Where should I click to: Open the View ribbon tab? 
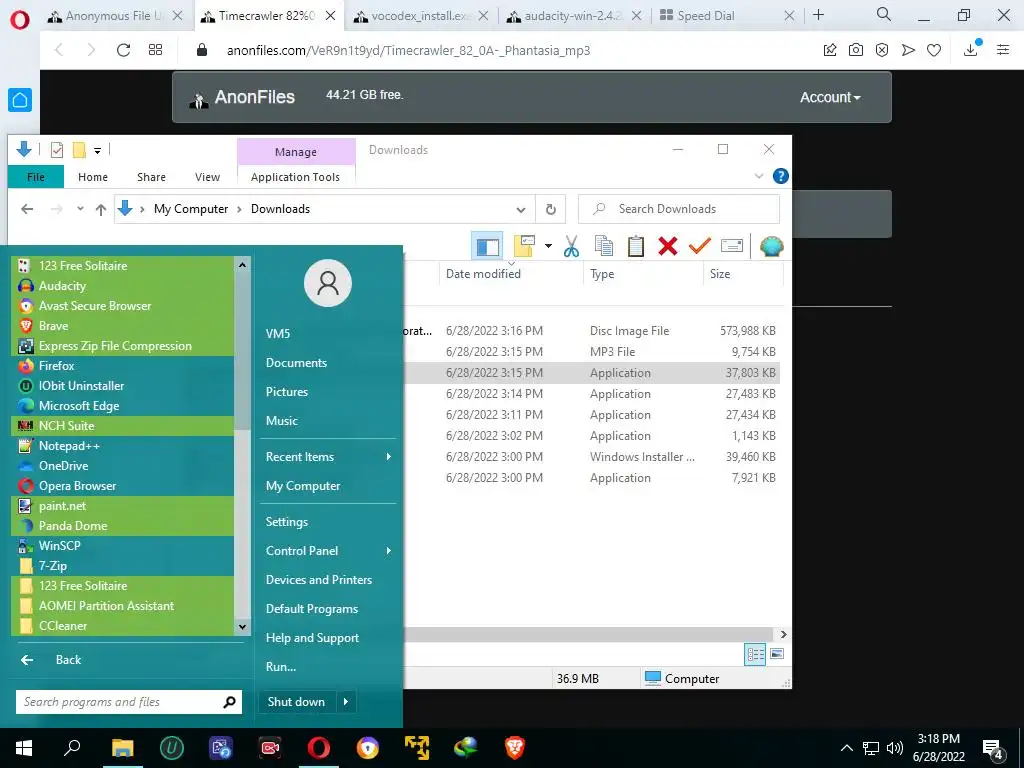tap(207, 177)
